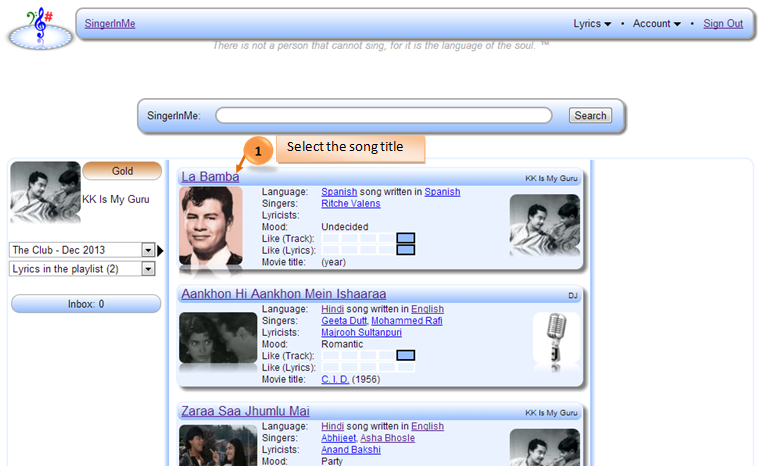Click English link in Zaraa Saa Jhumlu Mai card

click(427, 426)
